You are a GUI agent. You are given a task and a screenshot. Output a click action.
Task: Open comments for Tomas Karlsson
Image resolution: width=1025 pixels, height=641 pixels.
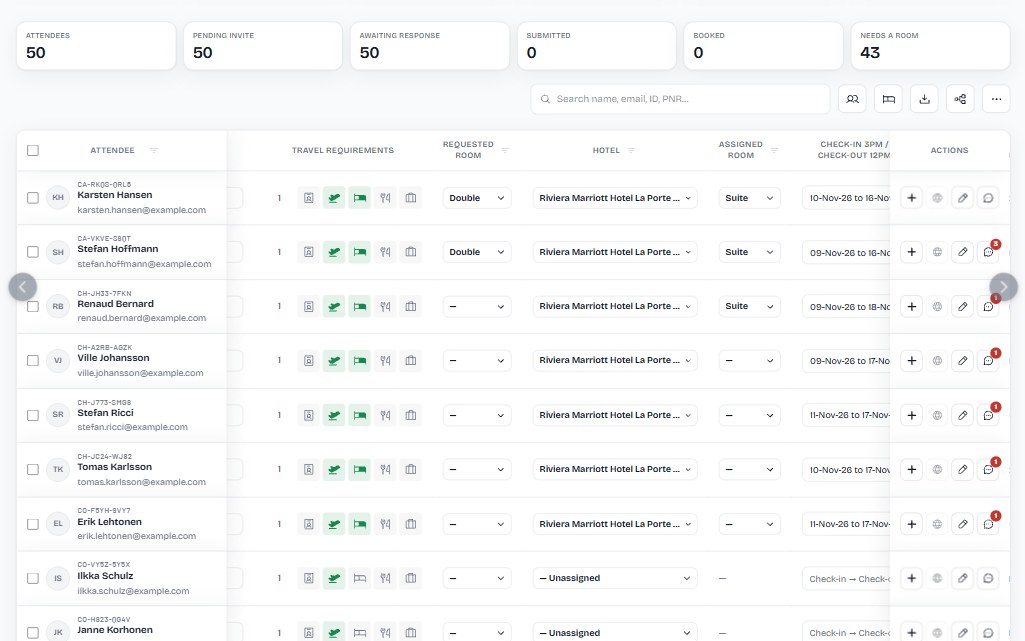pyautogui.click(x=988, y=470)
